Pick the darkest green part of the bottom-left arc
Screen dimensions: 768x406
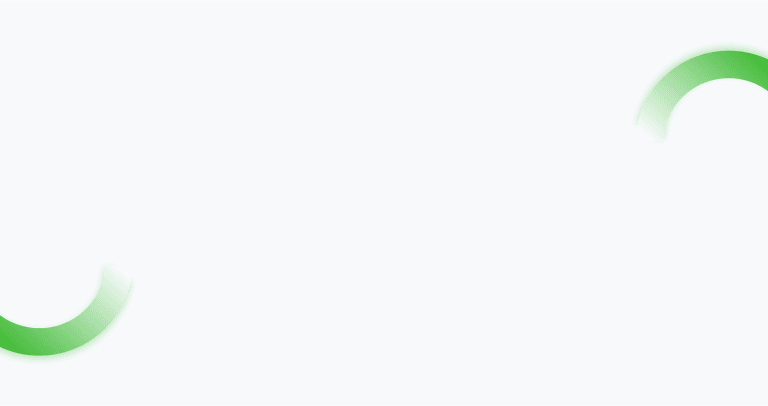point(11,337)
